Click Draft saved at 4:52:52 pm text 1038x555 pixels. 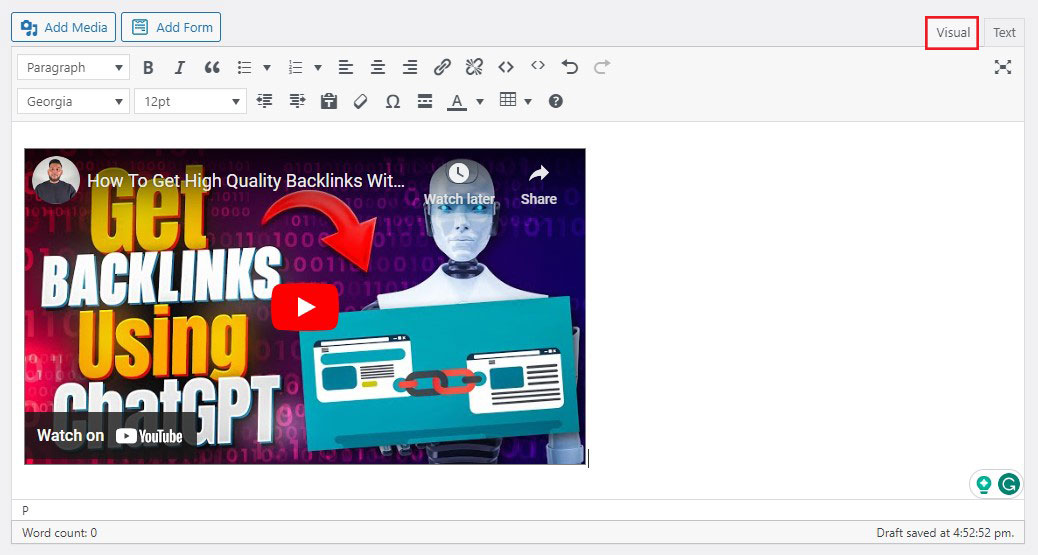(x=945, y=532)
